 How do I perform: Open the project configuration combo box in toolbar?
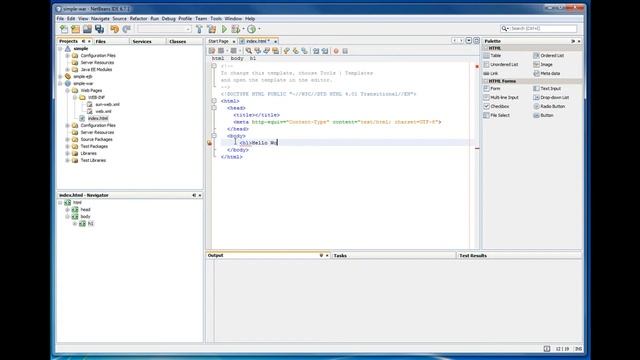164,29
